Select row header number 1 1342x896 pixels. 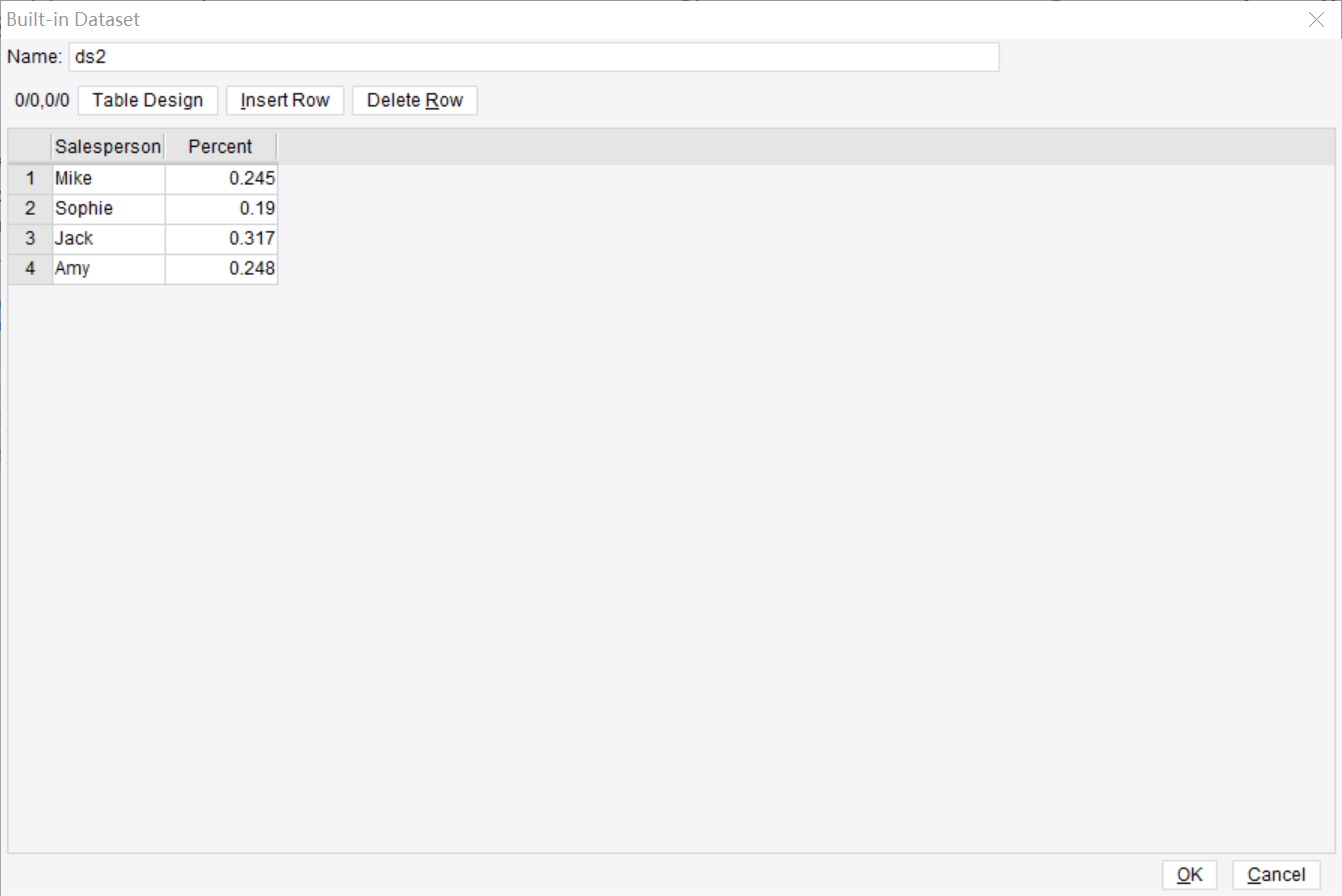click(31, 179)
